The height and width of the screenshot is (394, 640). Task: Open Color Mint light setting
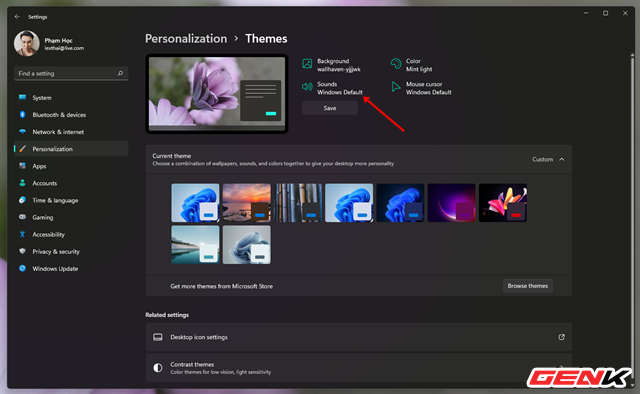coord(411,65)
